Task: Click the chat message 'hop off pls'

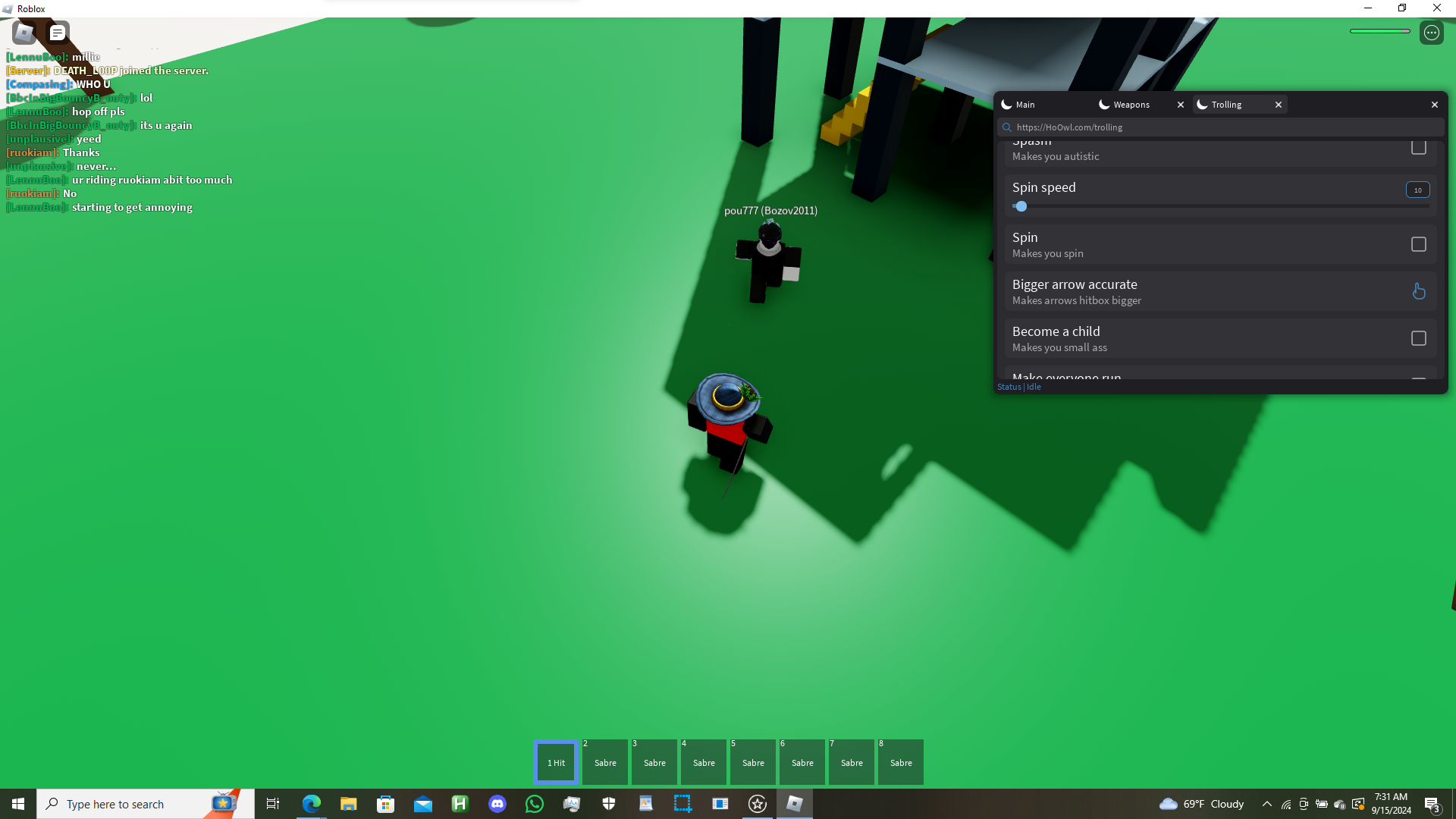Action: [98, 111]
